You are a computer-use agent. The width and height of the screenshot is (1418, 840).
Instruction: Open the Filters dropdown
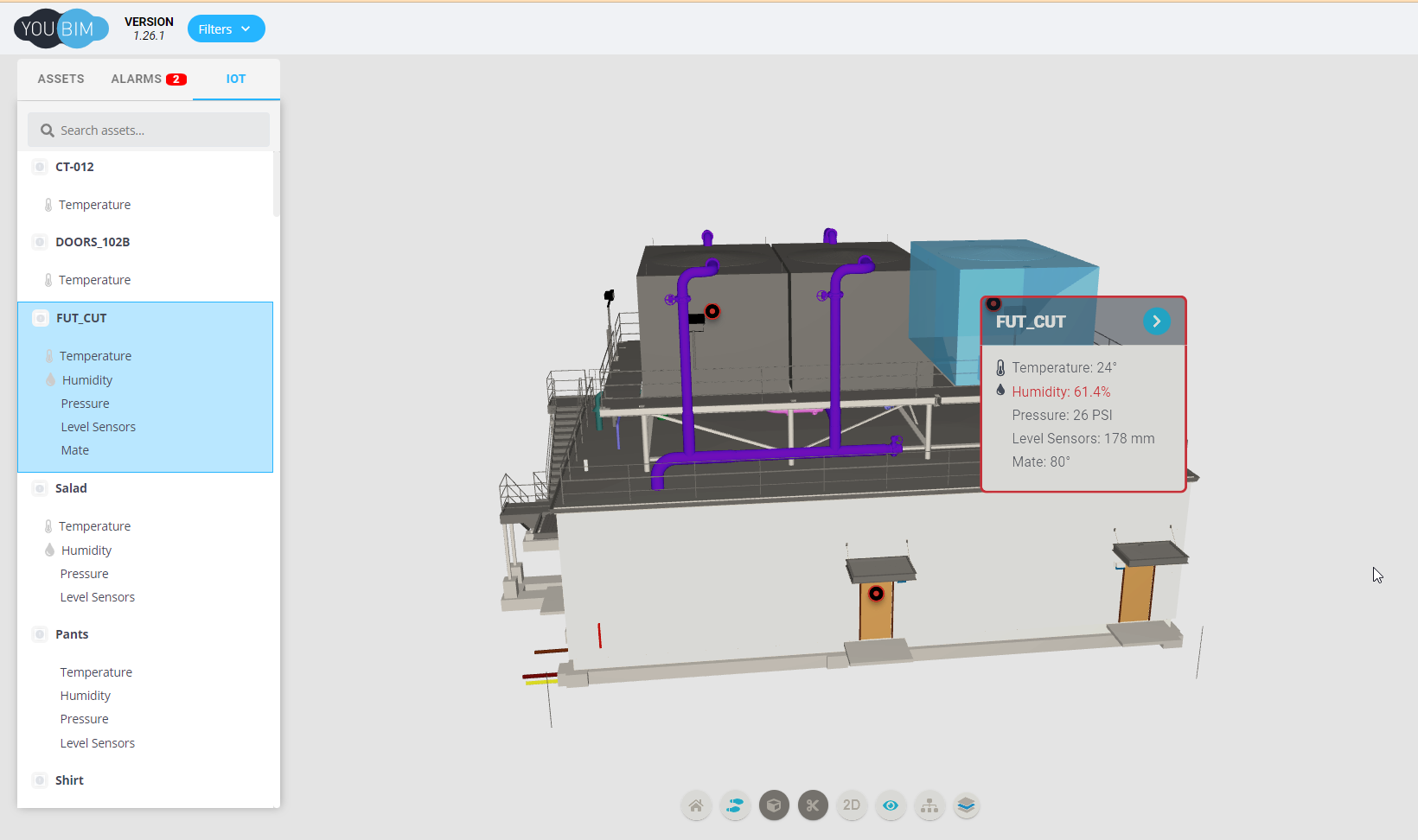226,29
